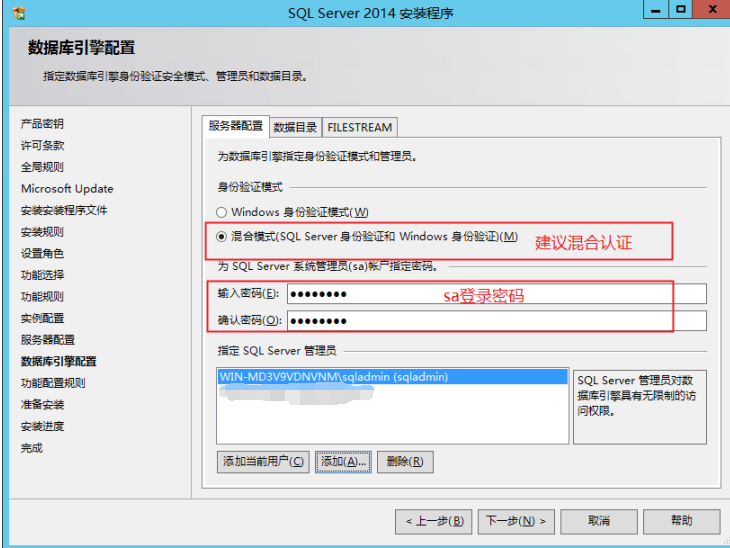Select Mixed Mode authentication radio button
This screenshot has height=548, width=730.
(222, 237)
